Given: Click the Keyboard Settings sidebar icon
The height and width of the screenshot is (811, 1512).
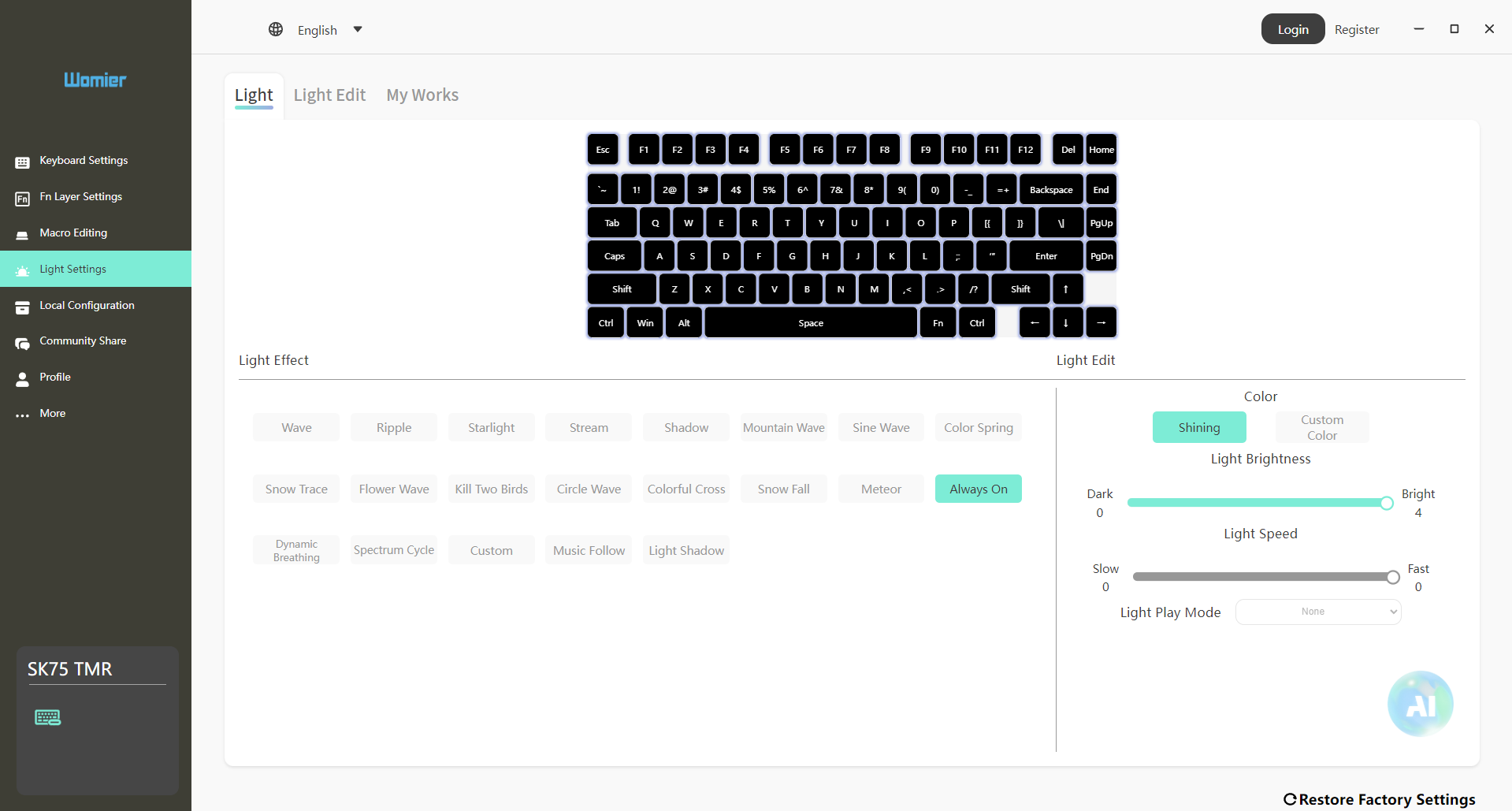Looking at the screenshot, I should coord(23,162).
